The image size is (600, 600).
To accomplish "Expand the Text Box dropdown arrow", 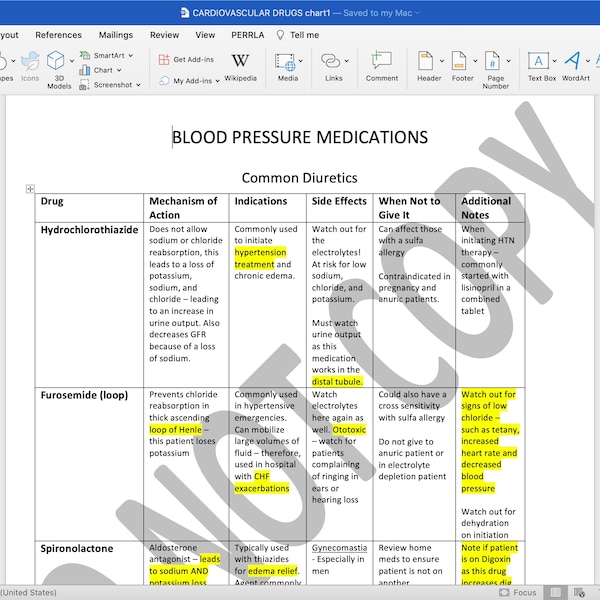I will pyautogui.click(x=554, y=61).
